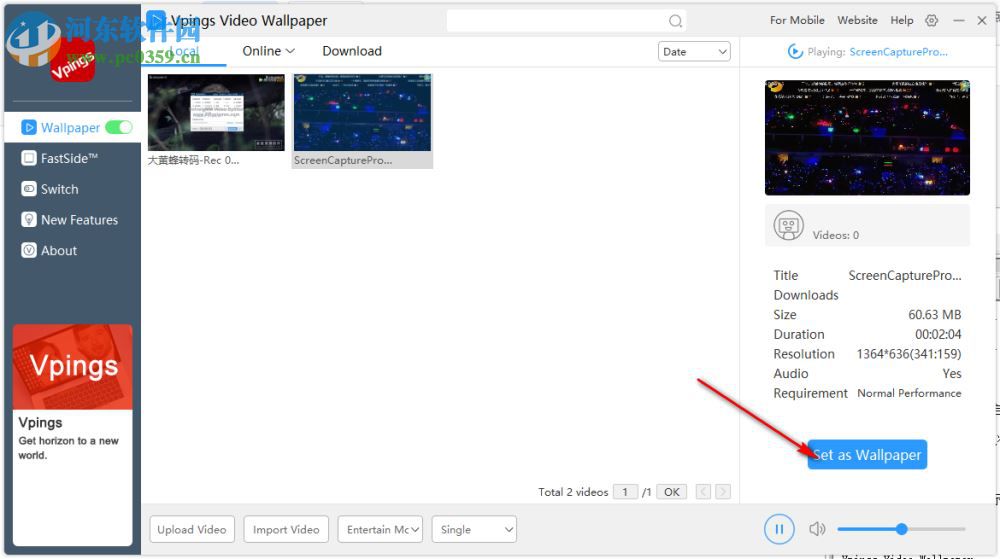Click the Set as Wallpaper button

pos(867,454)
